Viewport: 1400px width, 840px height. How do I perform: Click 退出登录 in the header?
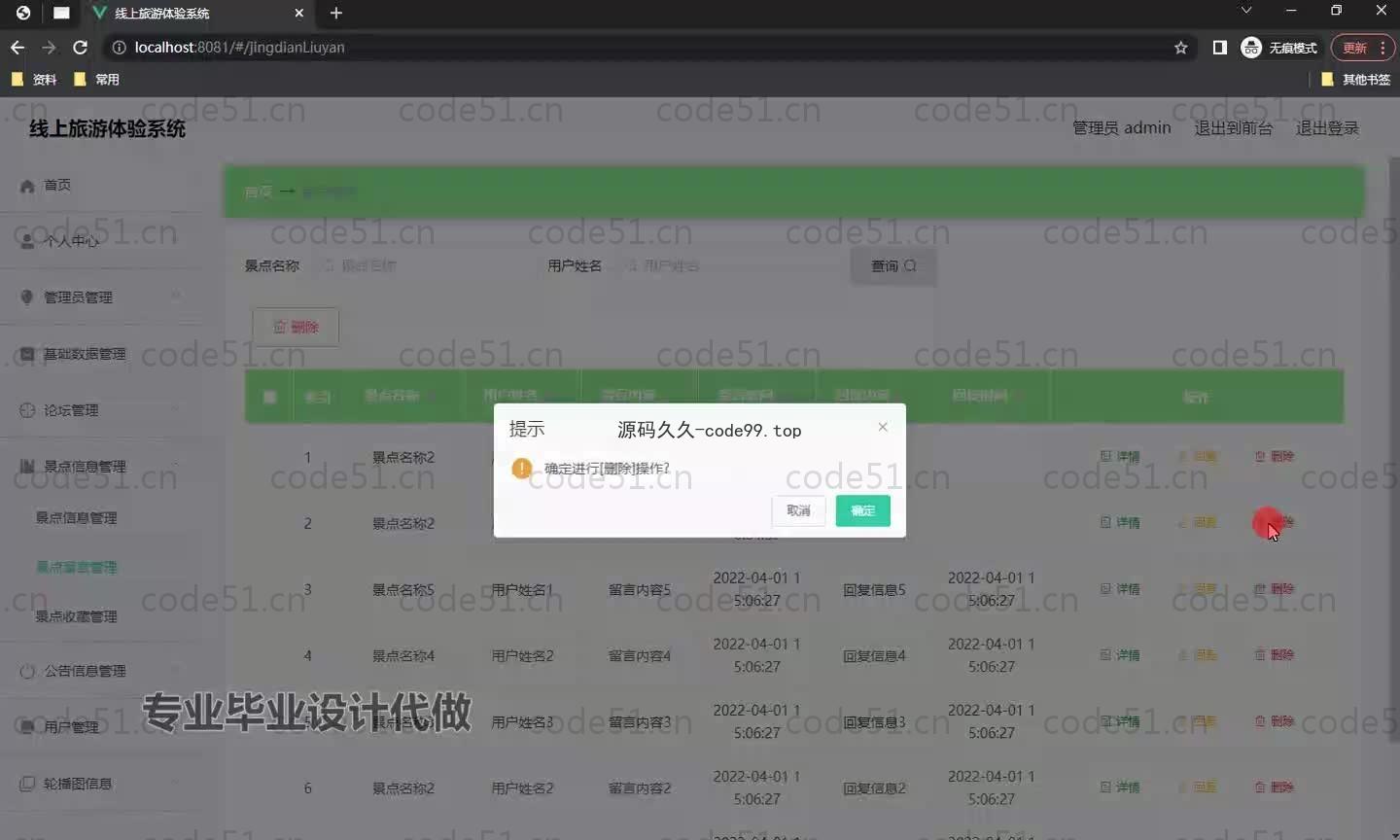coord(1328,128)
